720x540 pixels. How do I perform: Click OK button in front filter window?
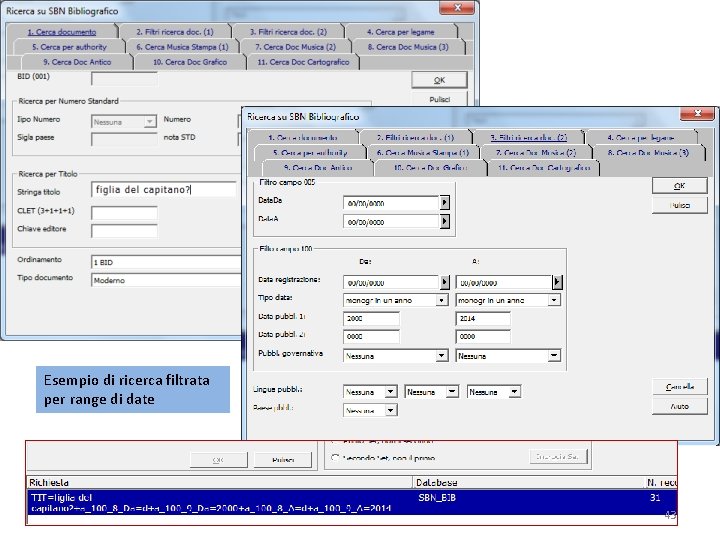[x=680, y=186]
